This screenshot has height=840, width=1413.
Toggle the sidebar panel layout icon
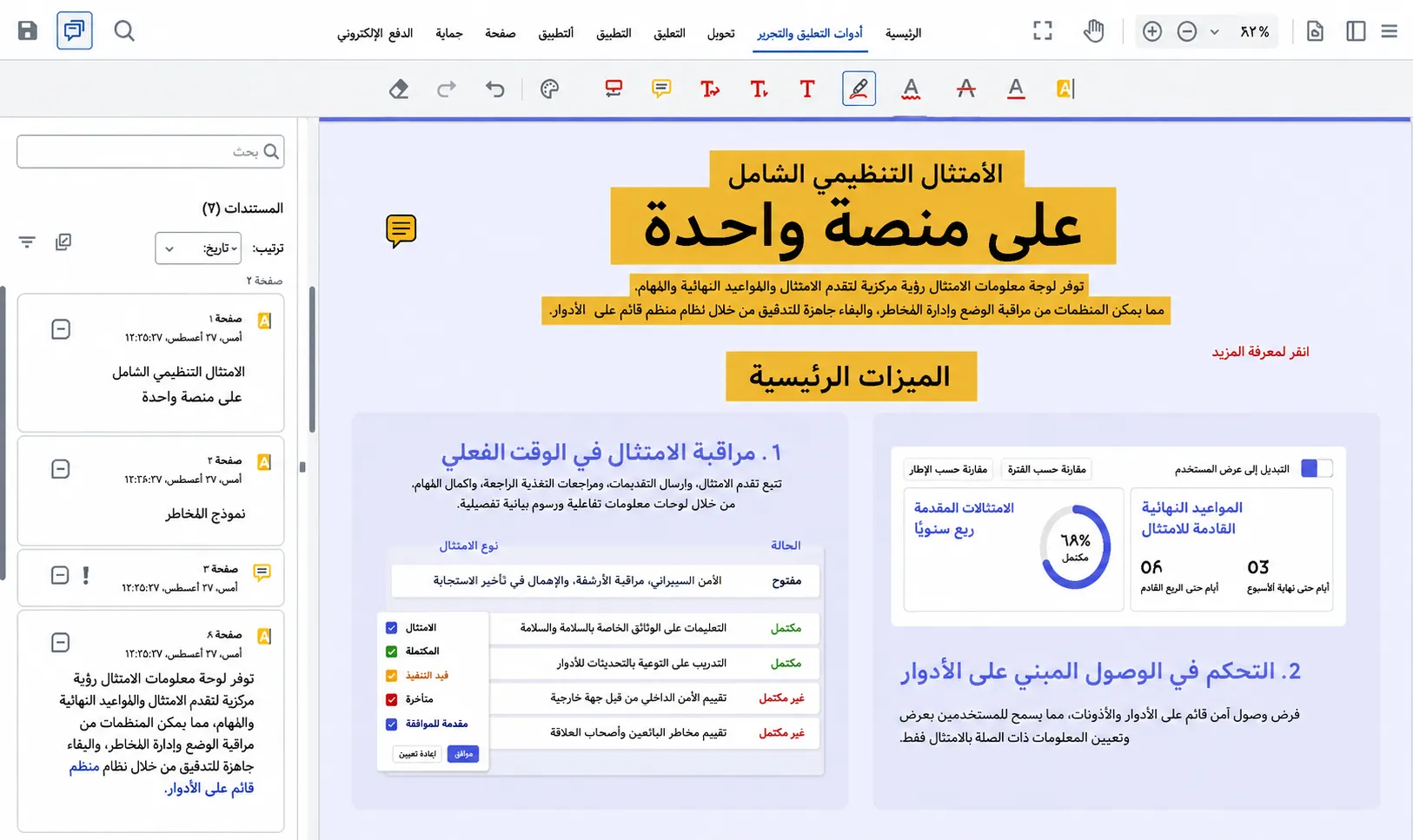pos(1356,31)
